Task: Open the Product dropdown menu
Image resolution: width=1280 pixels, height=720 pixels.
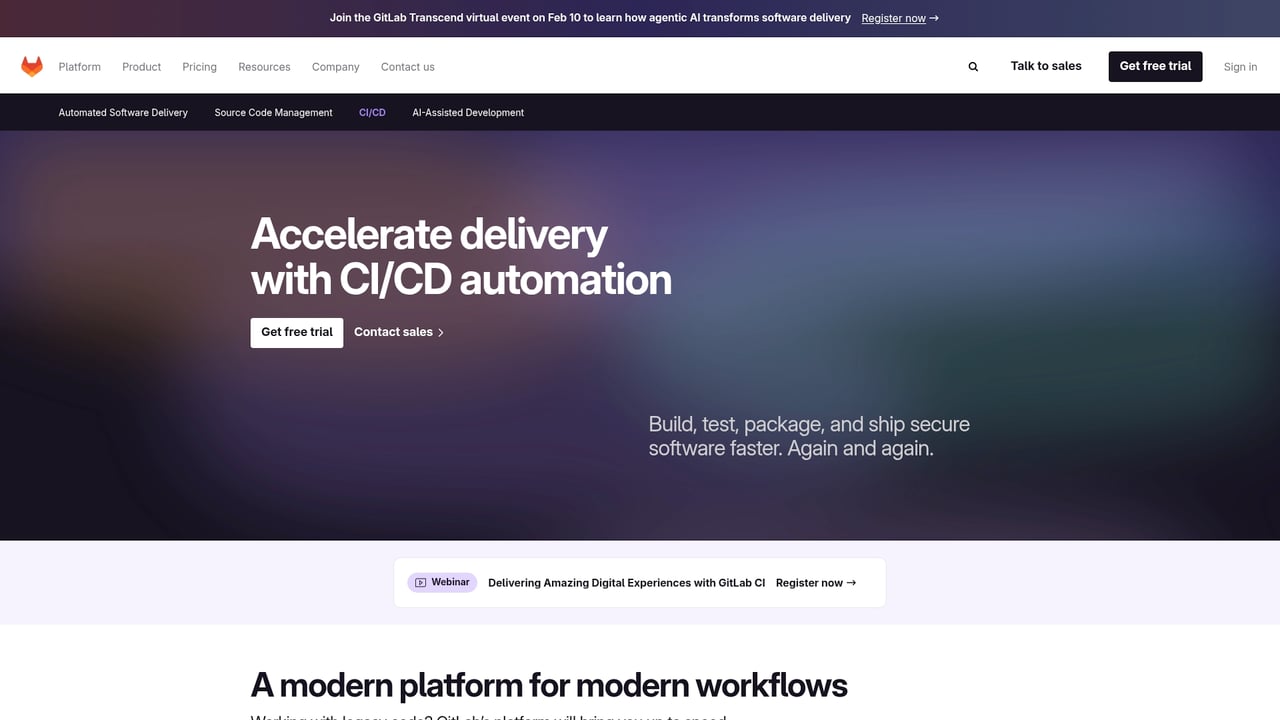Action: (141, 66)
